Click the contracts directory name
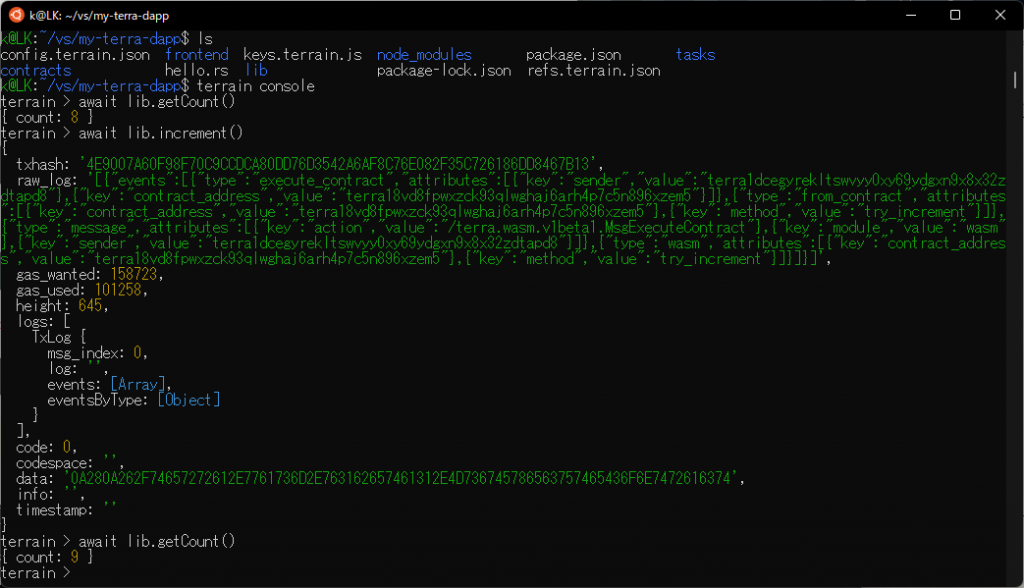The image size is (1024, 588). tap(36, 71)
